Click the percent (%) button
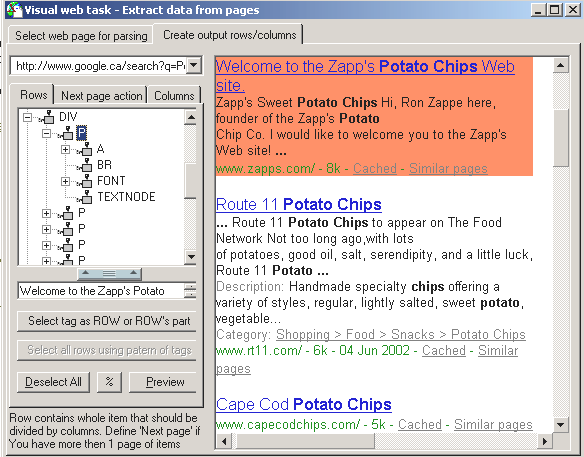This screenshot has width=584, height=457. coord(109,382)
